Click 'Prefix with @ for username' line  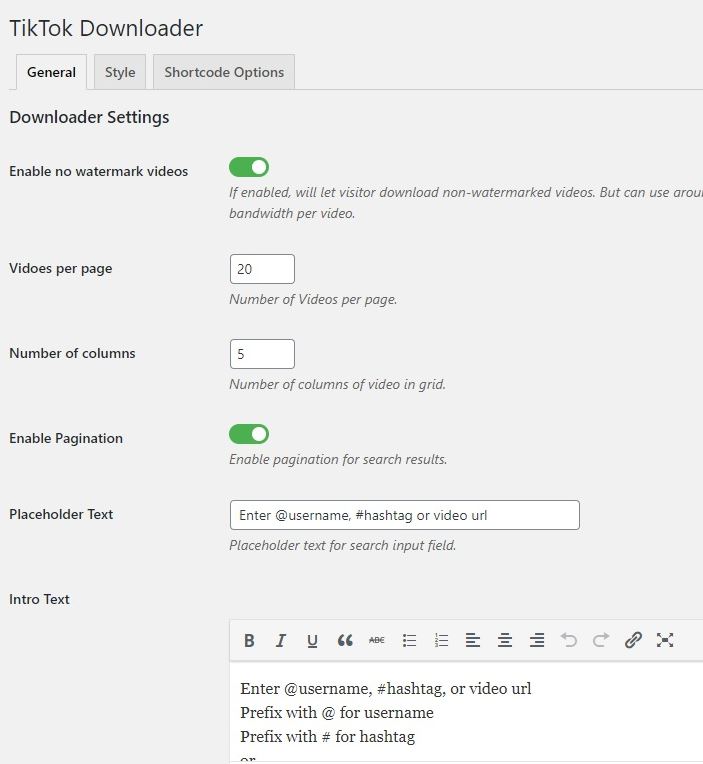[x=337, y=712]
